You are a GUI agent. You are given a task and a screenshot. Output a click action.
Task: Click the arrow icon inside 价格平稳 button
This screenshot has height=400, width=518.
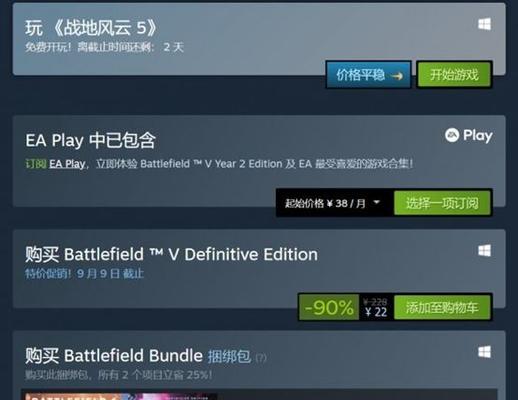397,76
